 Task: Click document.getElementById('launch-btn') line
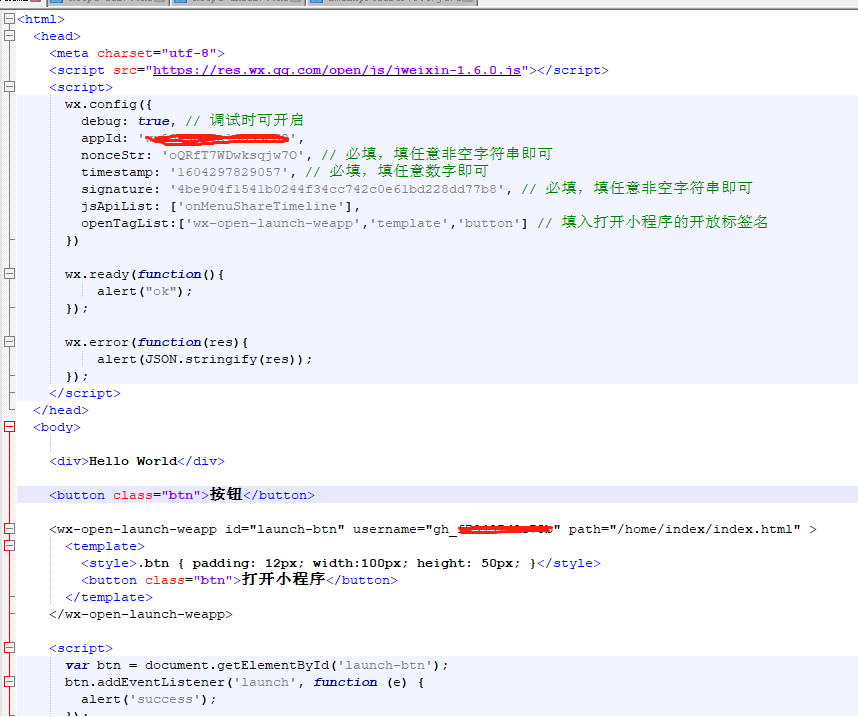point(257,665)
